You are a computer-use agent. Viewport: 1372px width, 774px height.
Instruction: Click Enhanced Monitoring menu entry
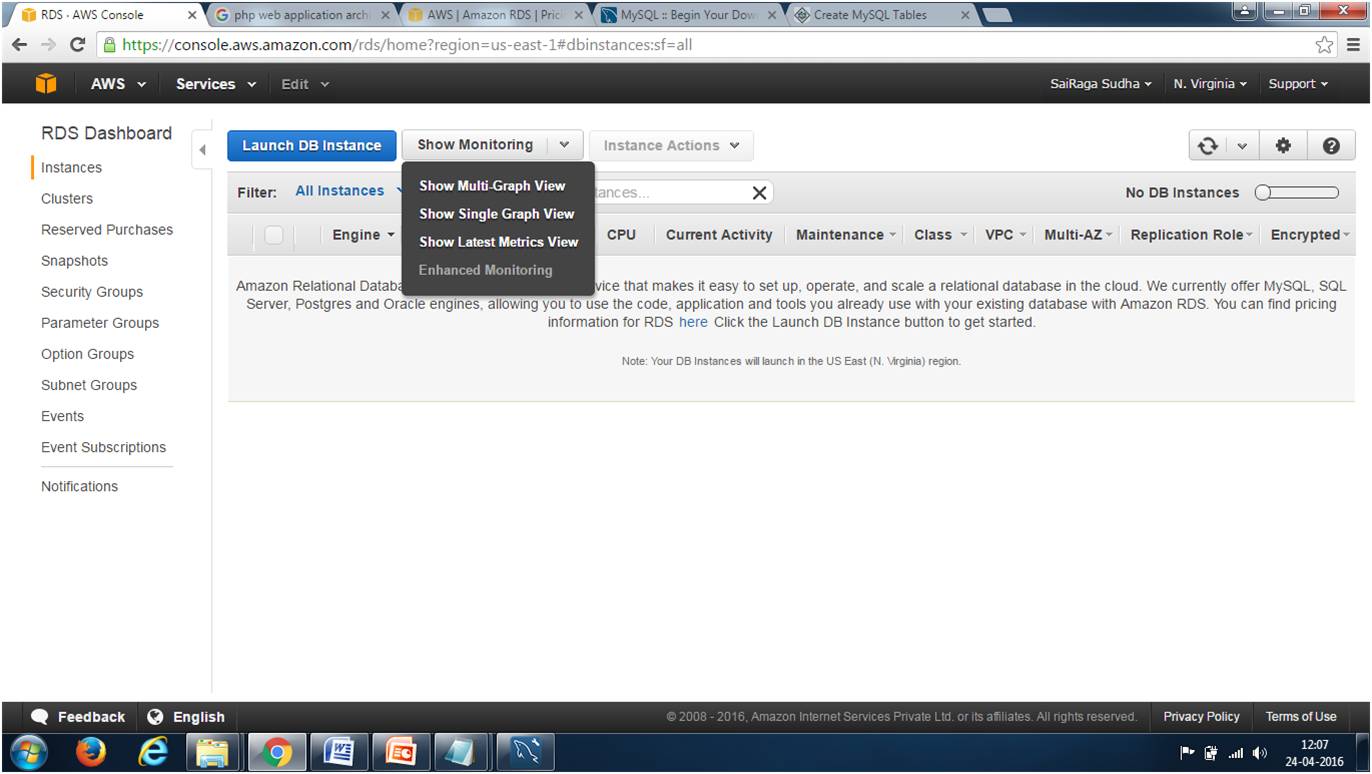click(x=485, y=270)
